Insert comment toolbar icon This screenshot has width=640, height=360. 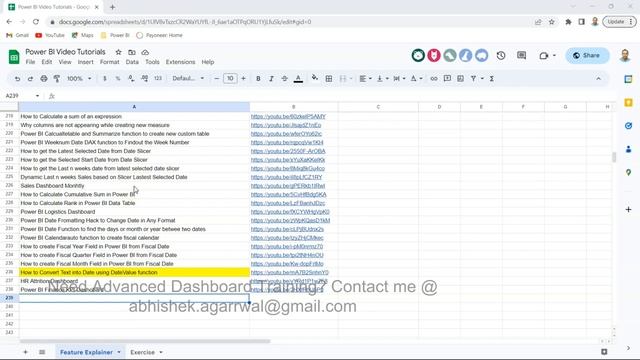[x=447, y=78]
